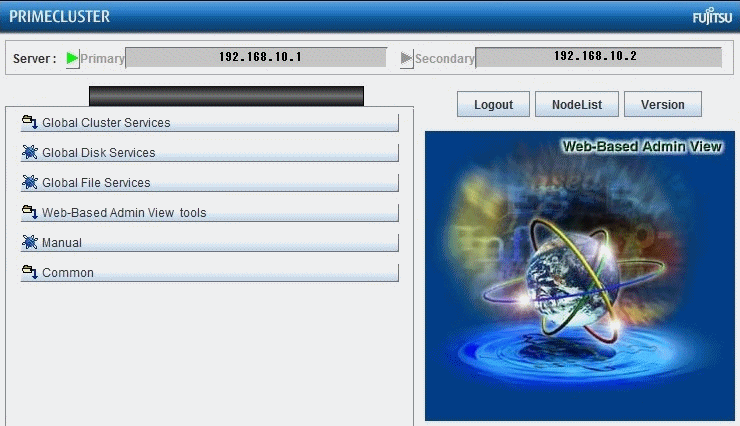The height and width of the screenshot is (426, 740).
Task: Open Global File Services menu entry
Action: (210, 183)
